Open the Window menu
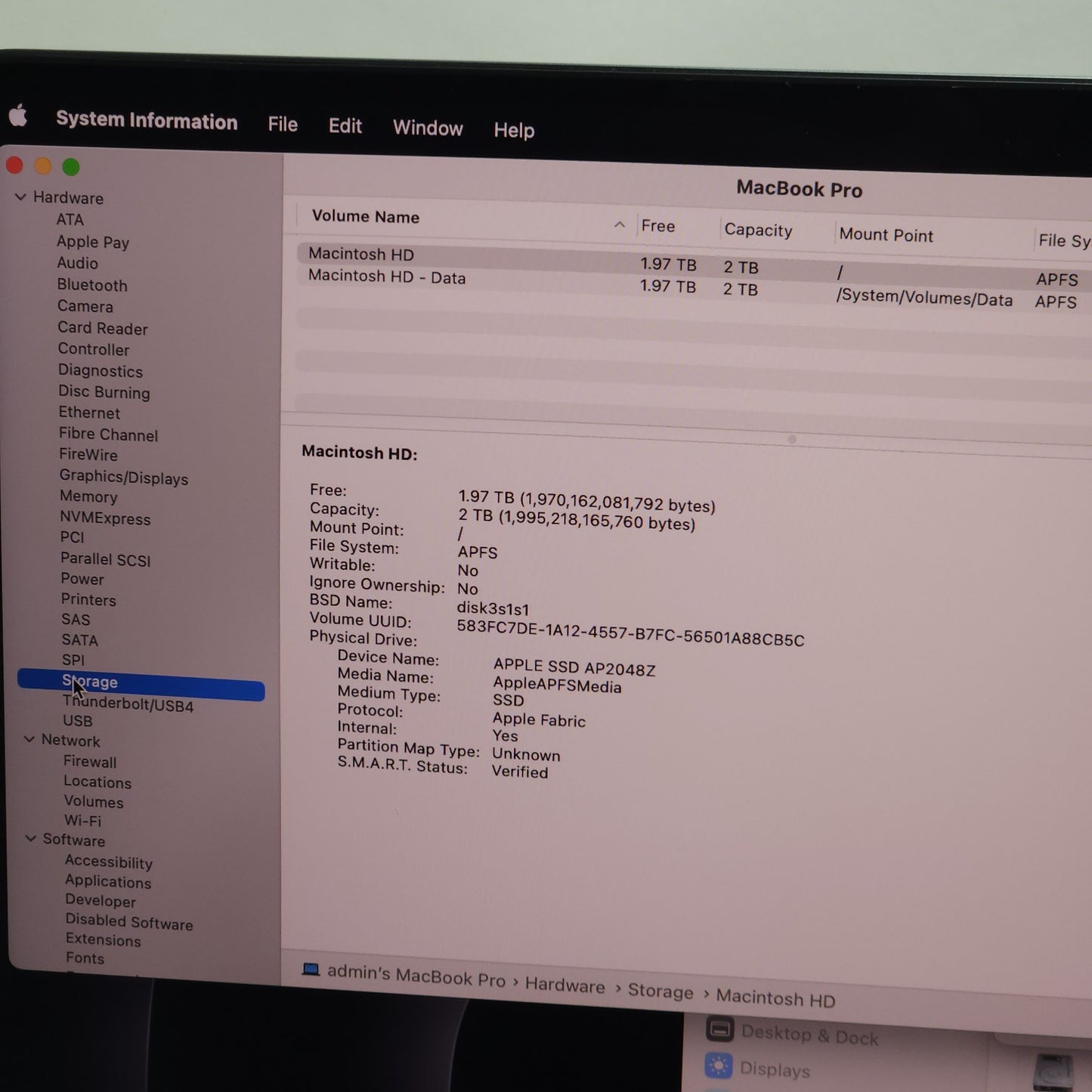 coord(427,128)
